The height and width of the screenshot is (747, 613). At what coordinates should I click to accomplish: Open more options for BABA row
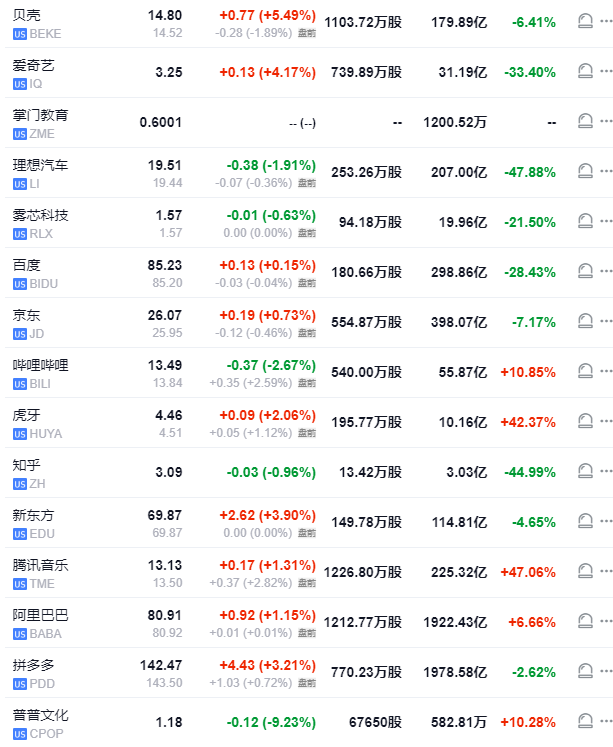[606, 621]
